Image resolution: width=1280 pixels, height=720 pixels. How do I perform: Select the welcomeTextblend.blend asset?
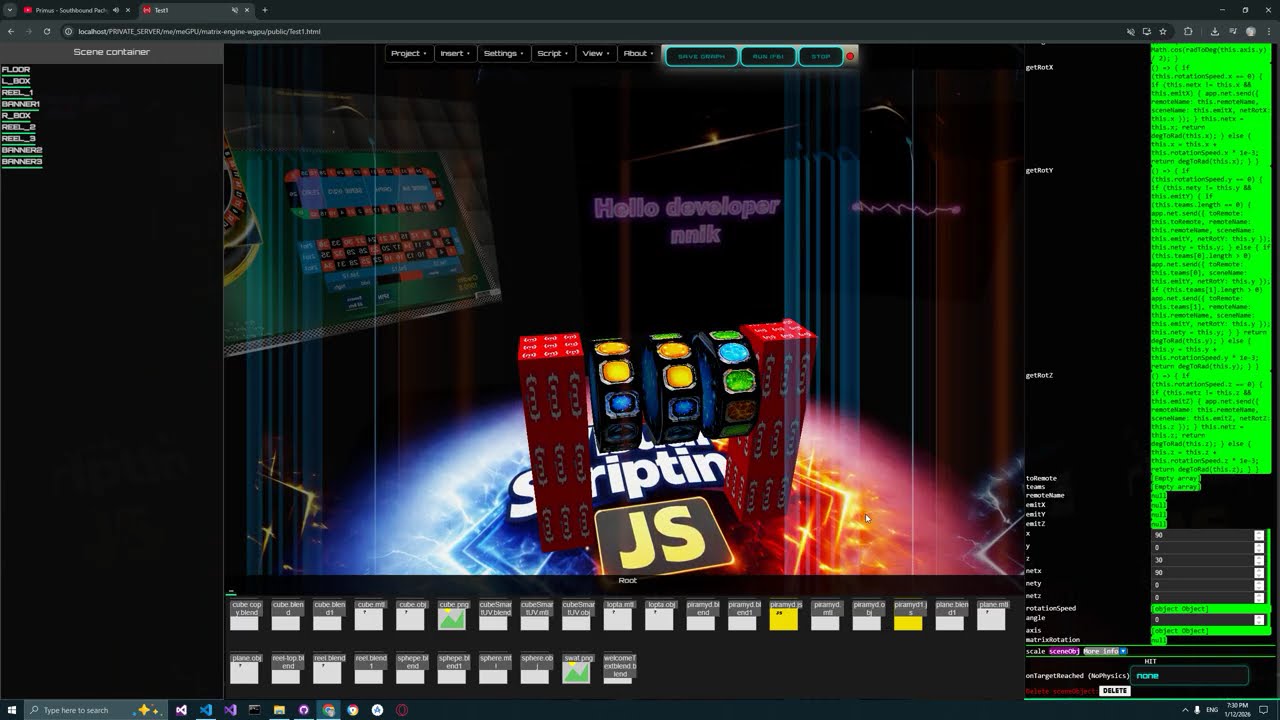(x=619, y=668)
